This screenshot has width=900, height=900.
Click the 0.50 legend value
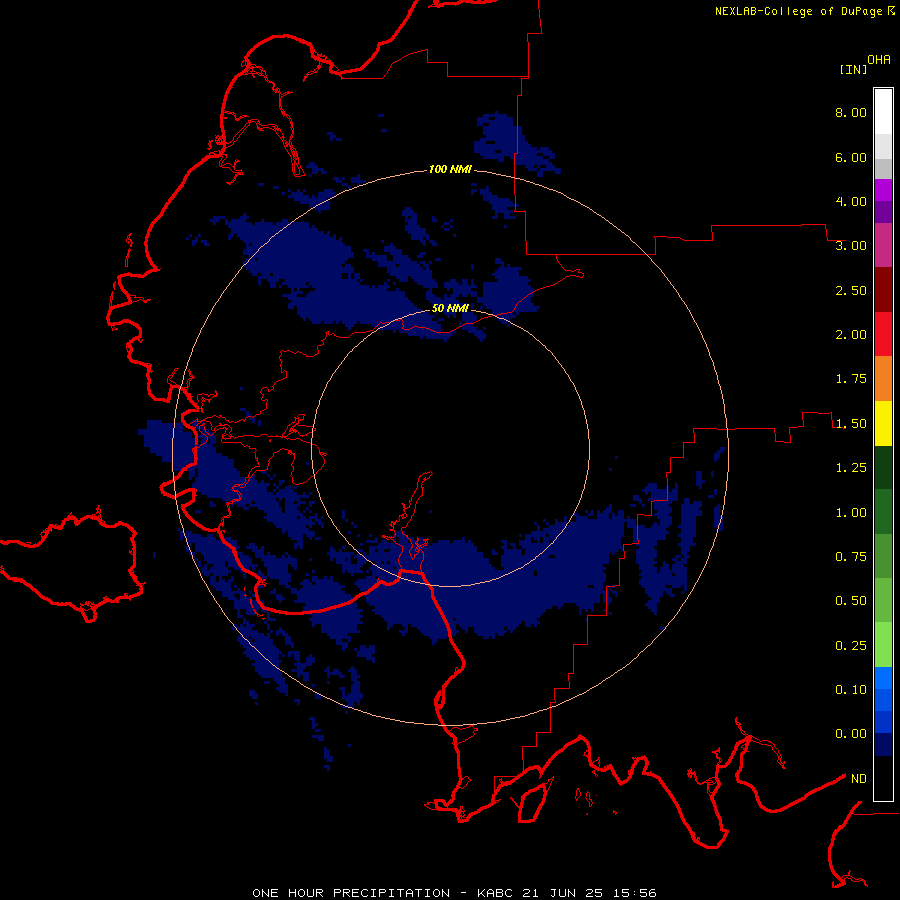point(851,601)
